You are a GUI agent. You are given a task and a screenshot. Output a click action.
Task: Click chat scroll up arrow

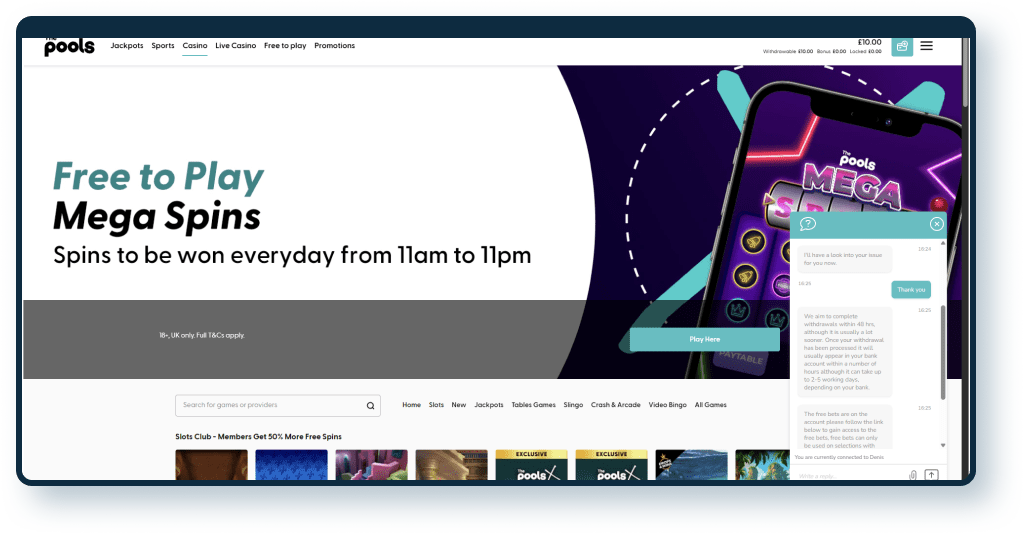tap(942, 243)
